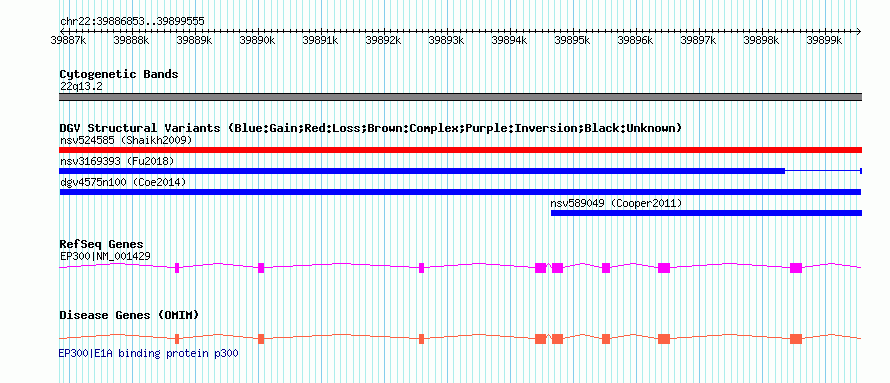Click the blue dgv4575n100 gain variant bar
The width and height of the screenshot is (890, 383).
(x=460, y=192)
